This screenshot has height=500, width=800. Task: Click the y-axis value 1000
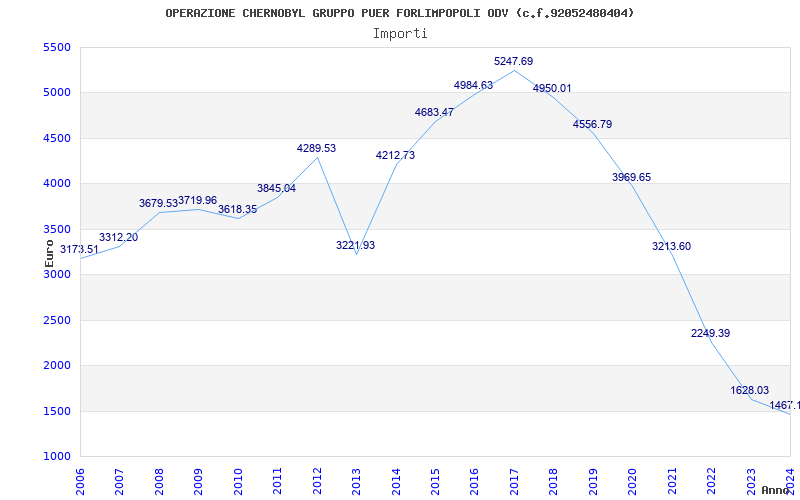[57, 457]
